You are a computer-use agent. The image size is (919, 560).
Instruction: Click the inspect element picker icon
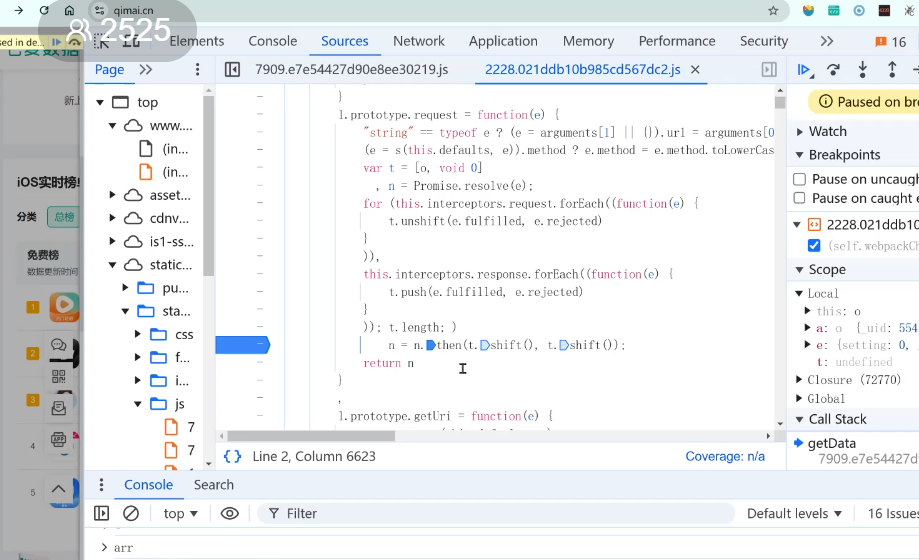[101, 41]
